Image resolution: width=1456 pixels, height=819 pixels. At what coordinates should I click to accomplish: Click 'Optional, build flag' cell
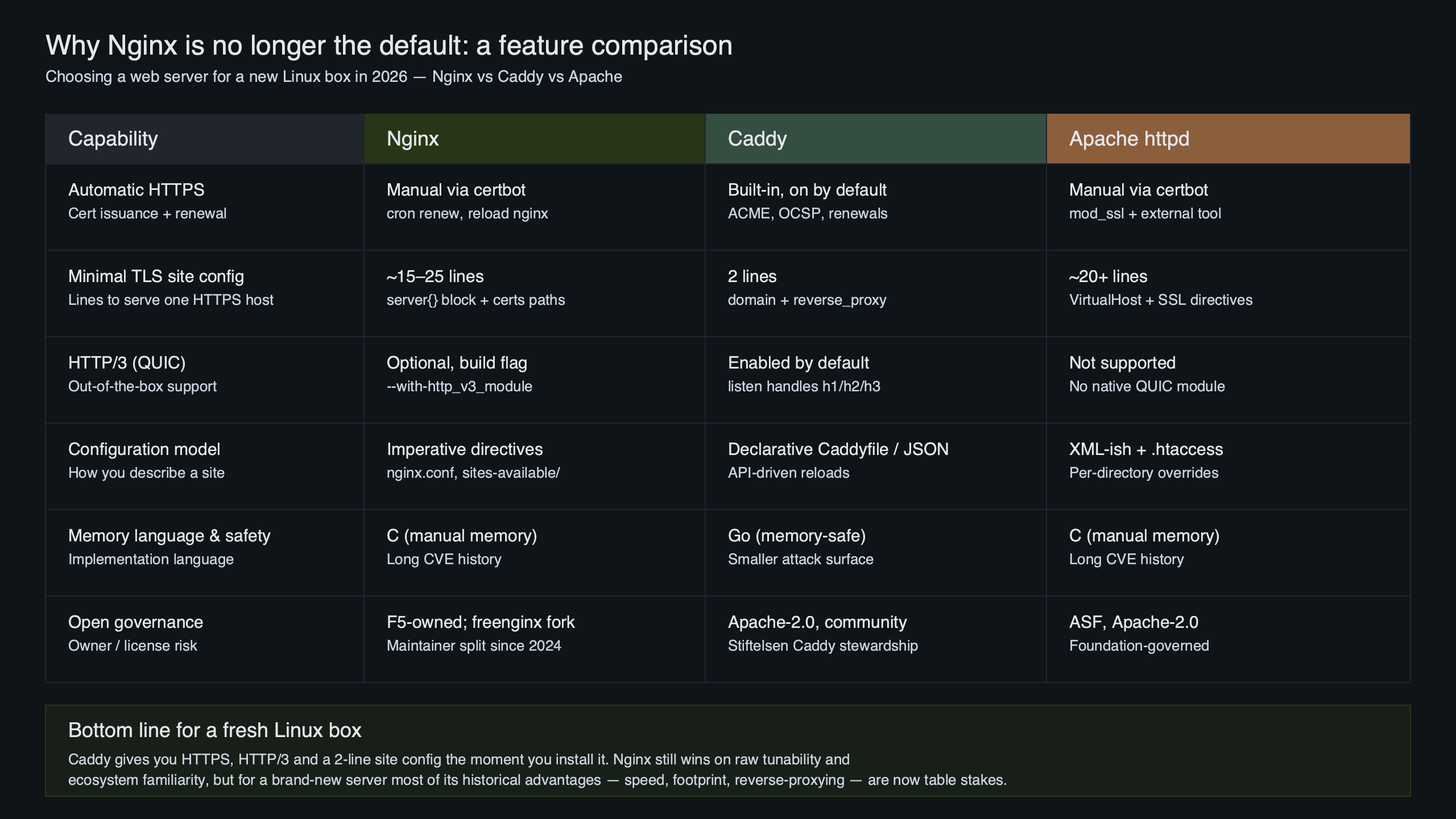[x=457, y=363]
